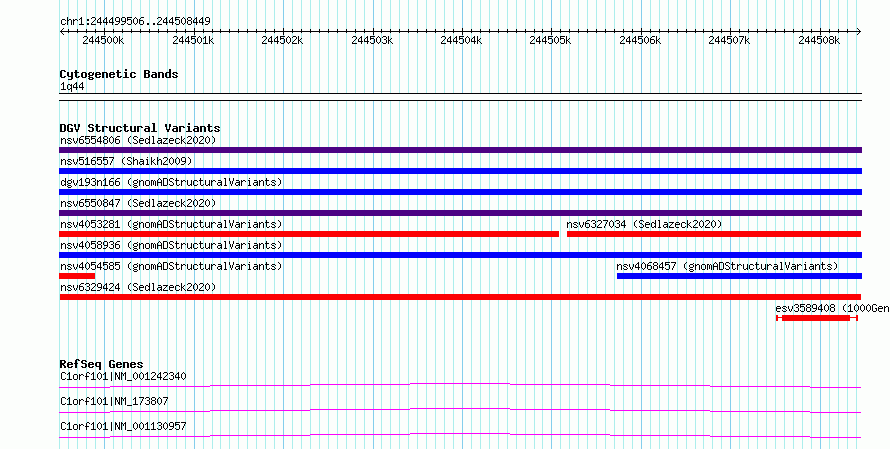Select the purple bar under nsv6550847
This screenshot has width=890, height=449.
click(x=460, y=213)
